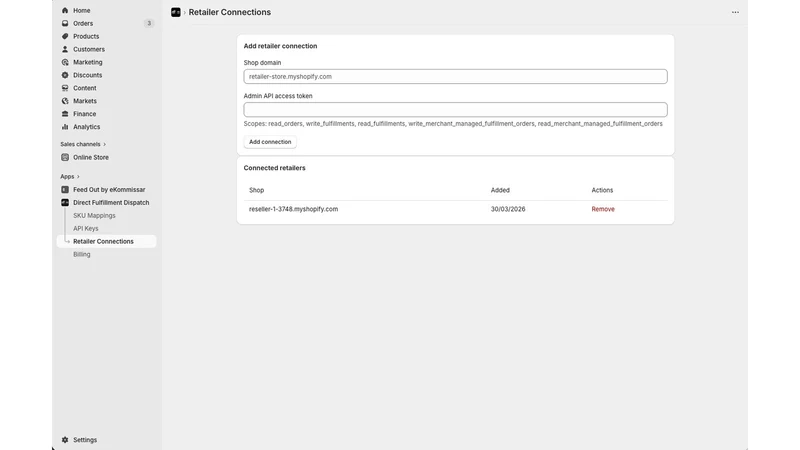The image size is (800, 450).
Task: Click the Add connection button
Action: coord(270,142)
